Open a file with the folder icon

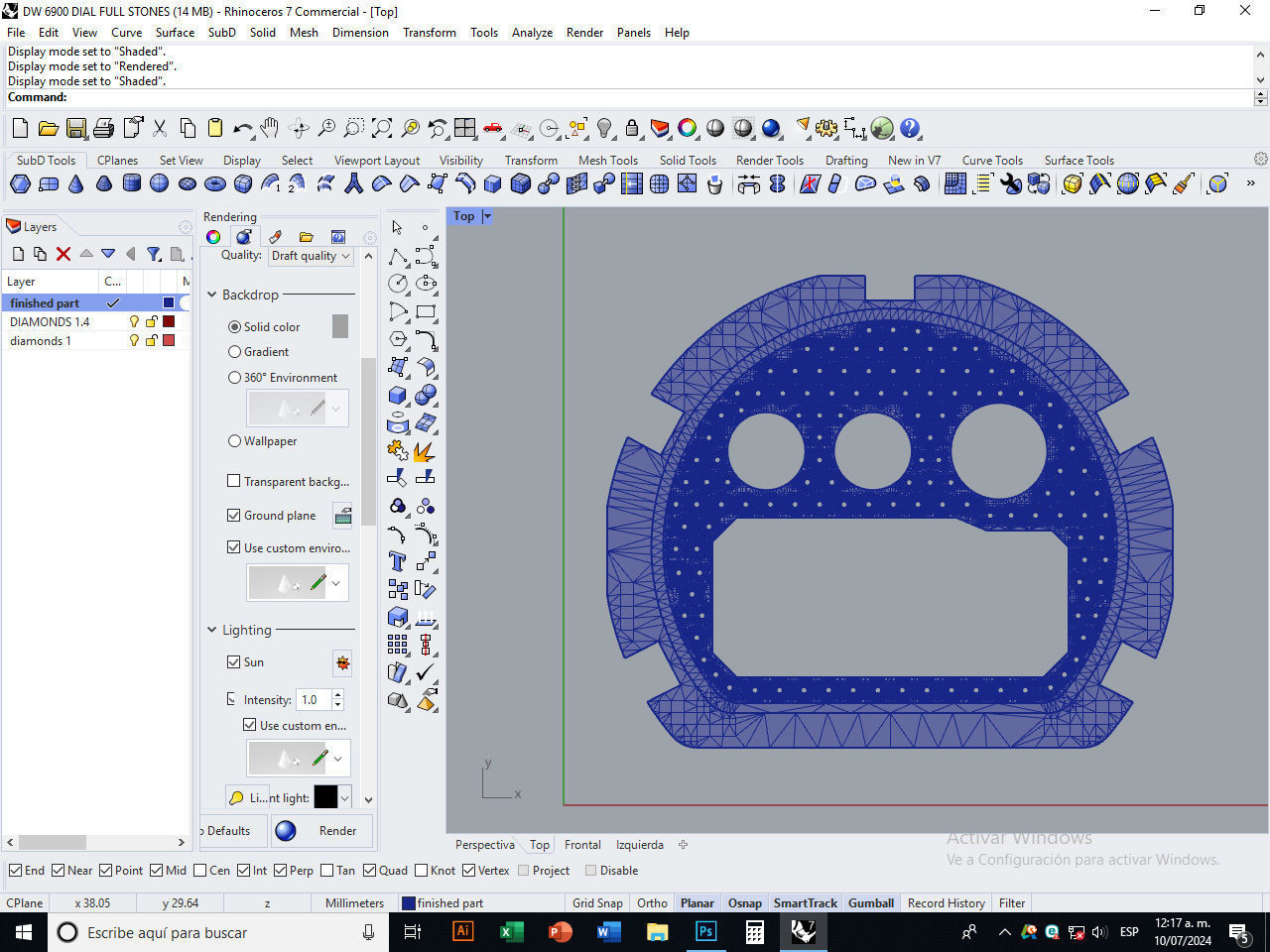[x=48, y=128]
